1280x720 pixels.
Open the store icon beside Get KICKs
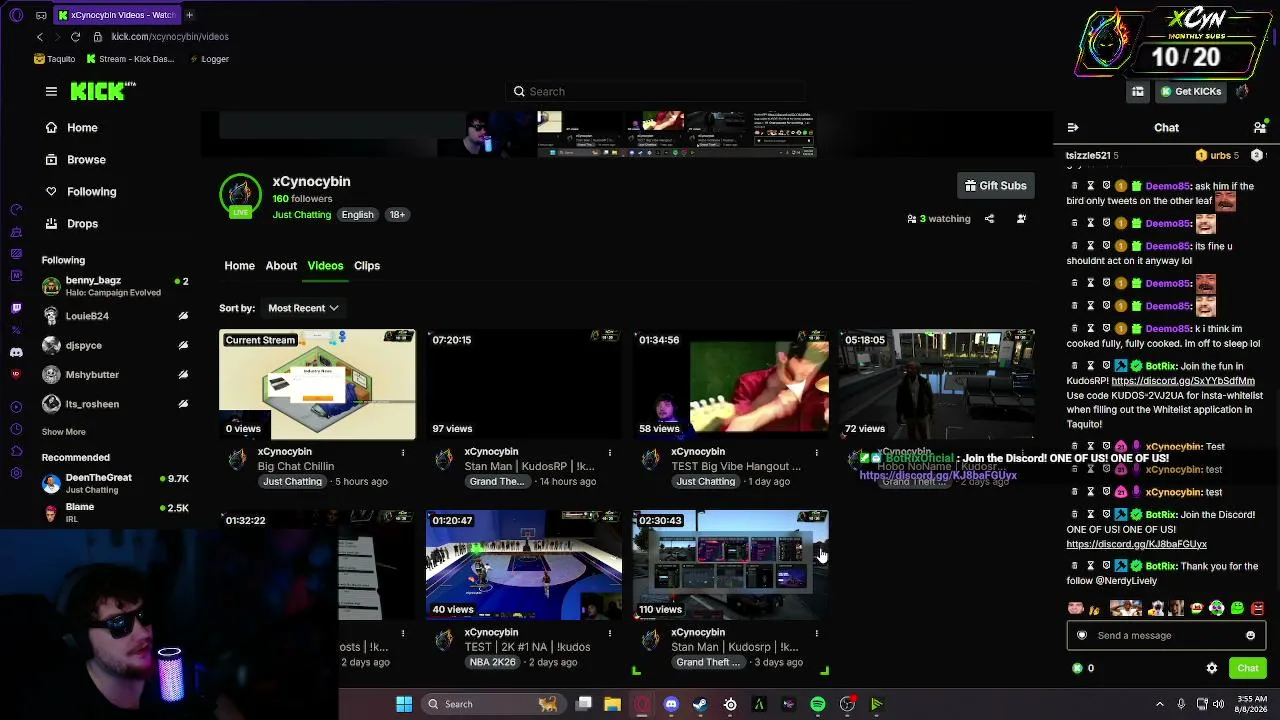(x=1138, y=92)
